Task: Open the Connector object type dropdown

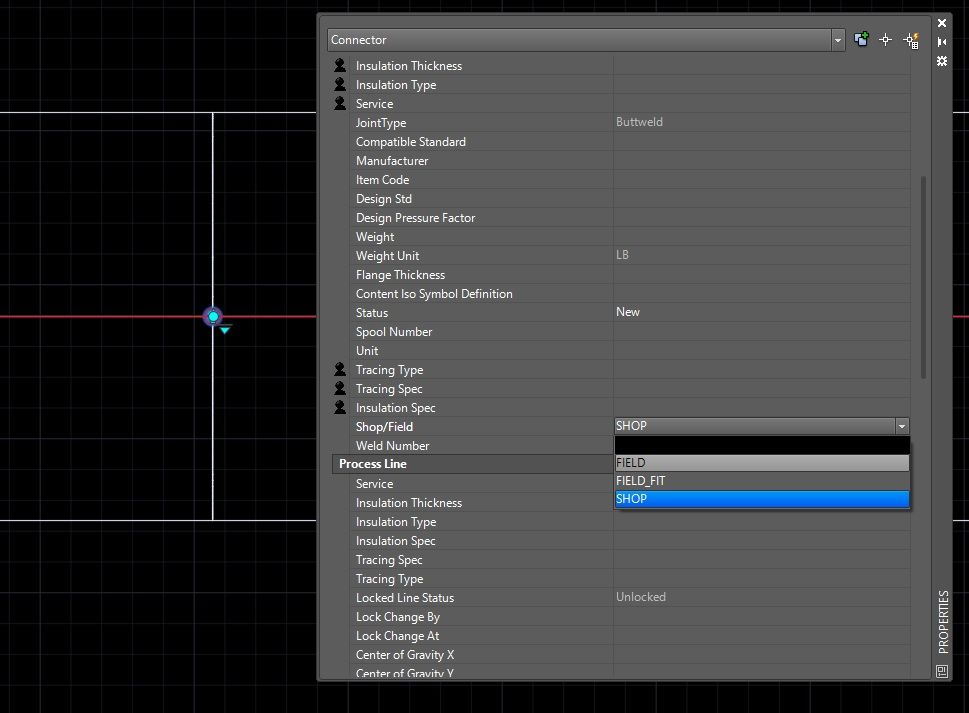Action: [837, 40]
